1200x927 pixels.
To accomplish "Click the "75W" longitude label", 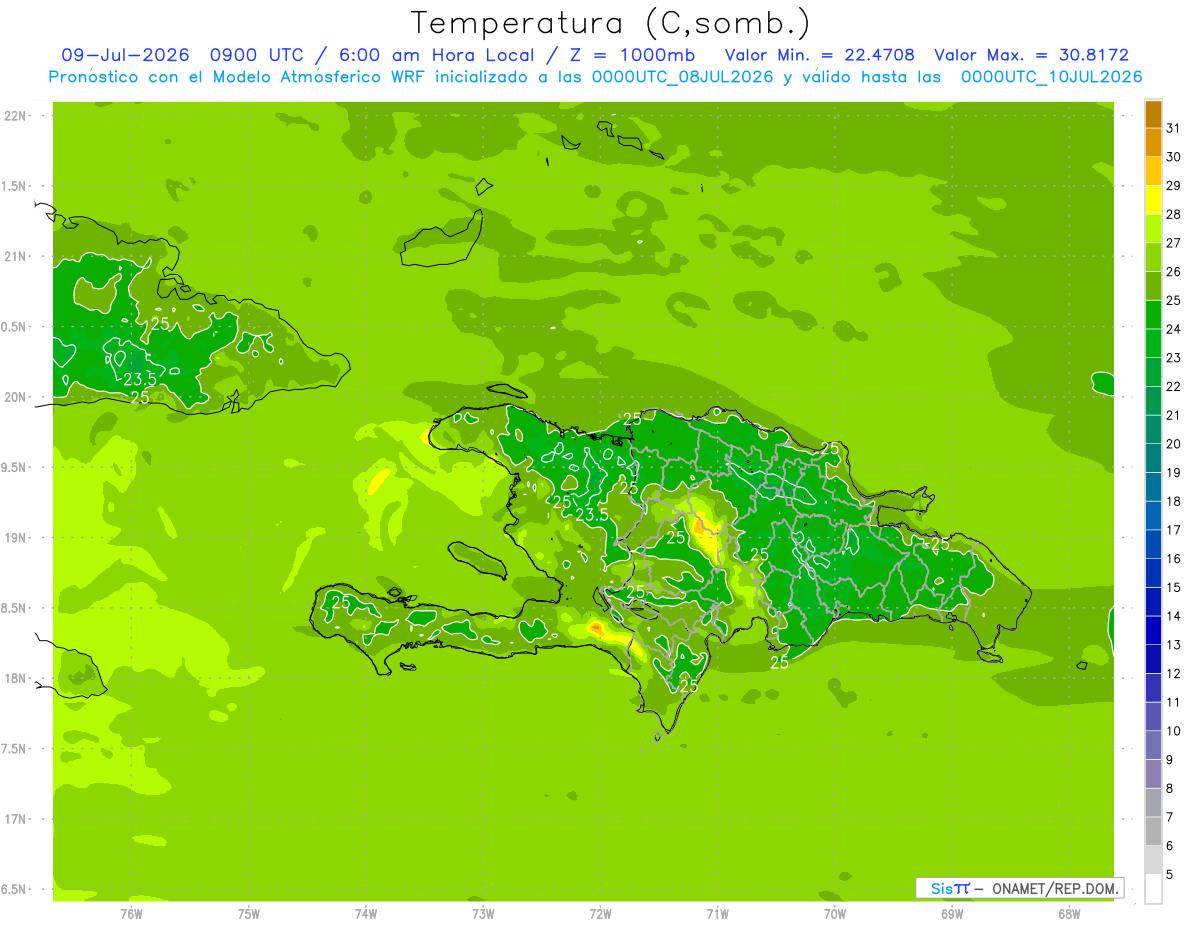I will pyautogui.click(x=249, y=914).
